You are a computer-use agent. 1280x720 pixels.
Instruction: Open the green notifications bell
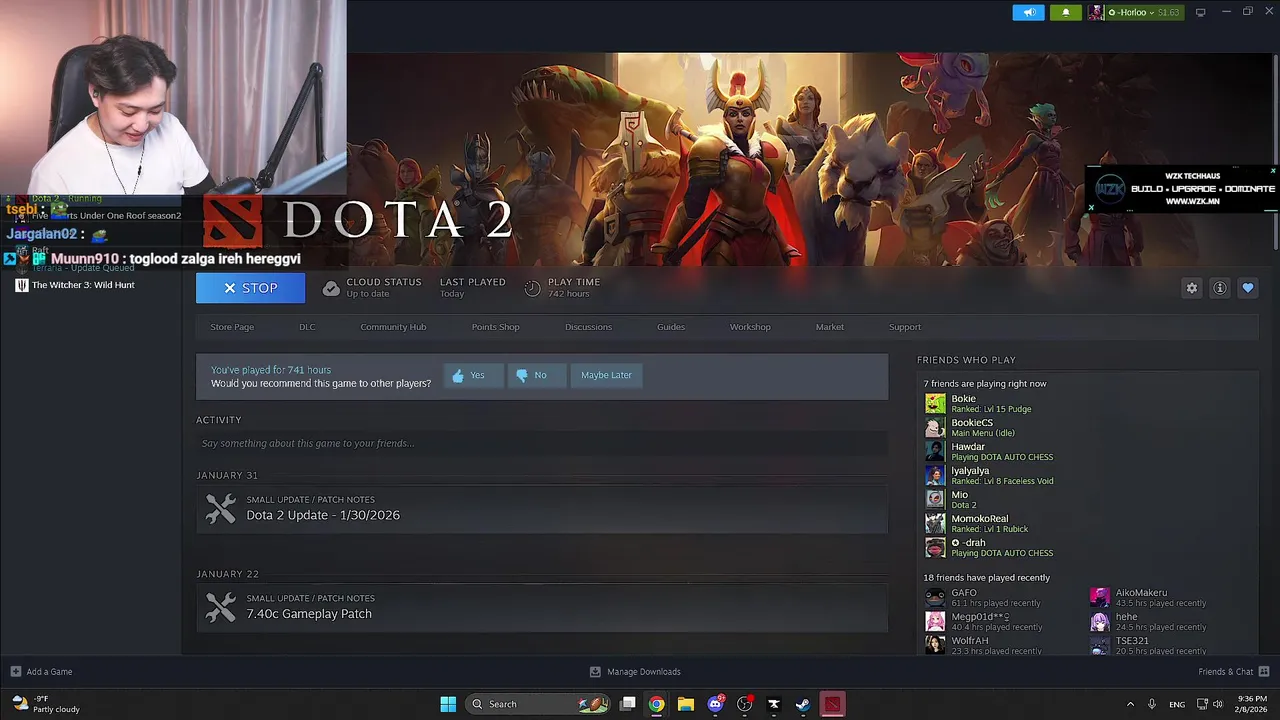coord(1065,12)
